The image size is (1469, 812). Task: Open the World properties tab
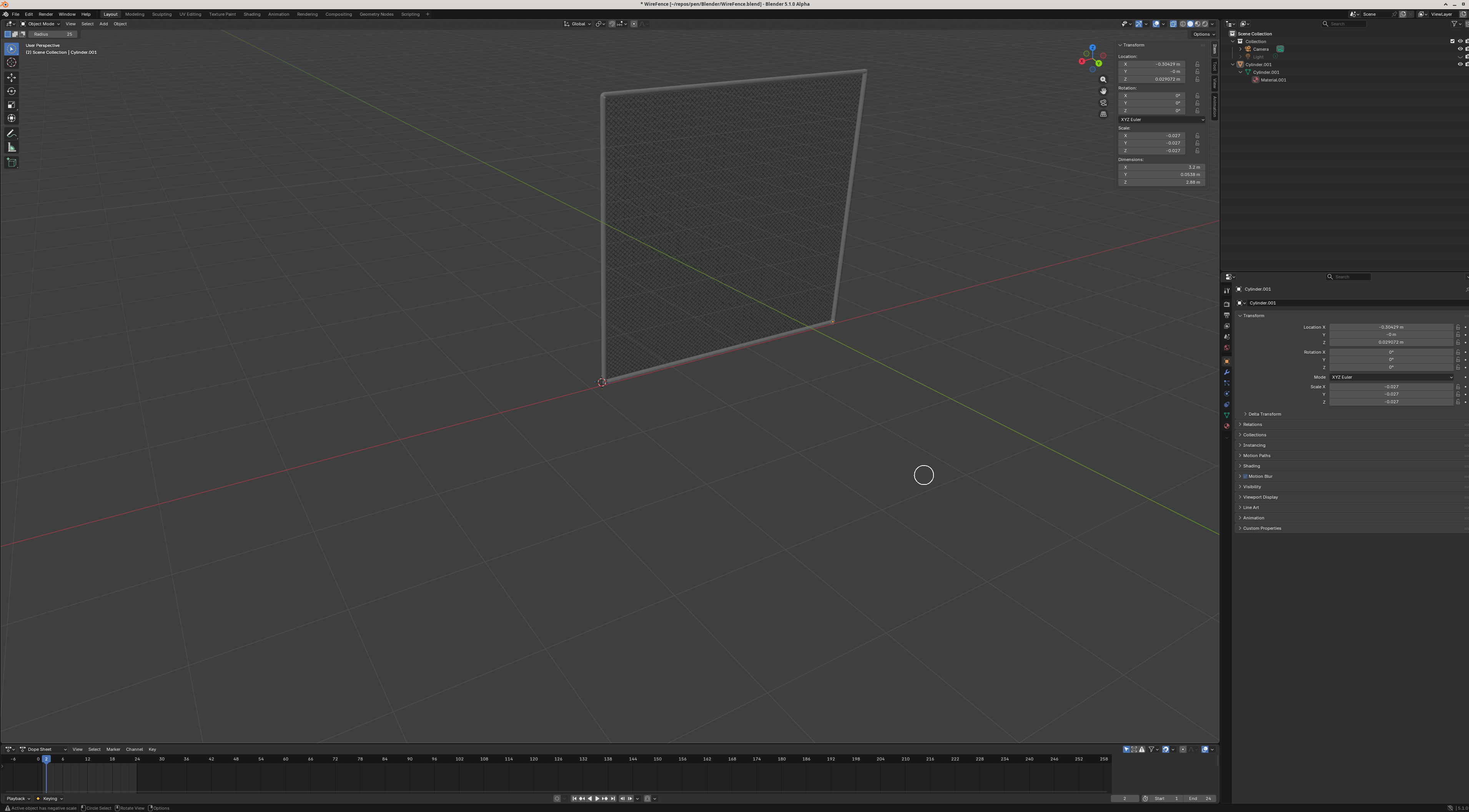point(1227,347)
